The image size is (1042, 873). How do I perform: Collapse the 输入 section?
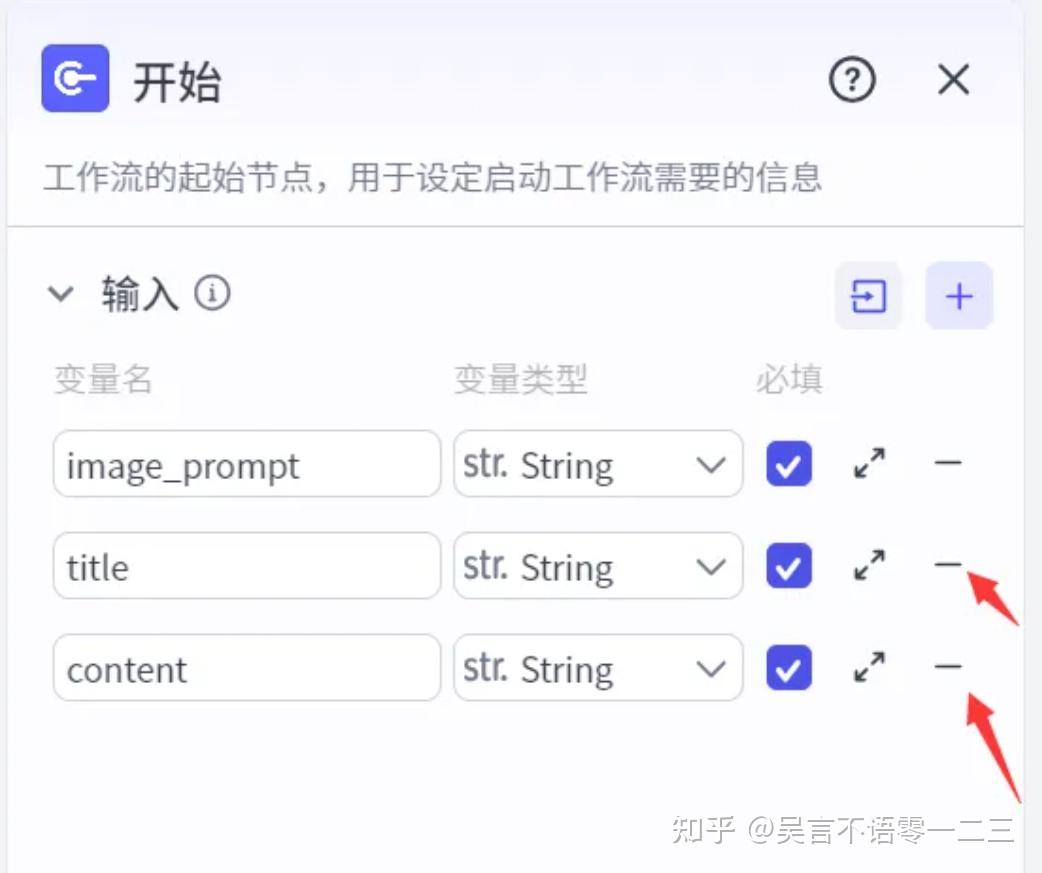coord(62,295)
